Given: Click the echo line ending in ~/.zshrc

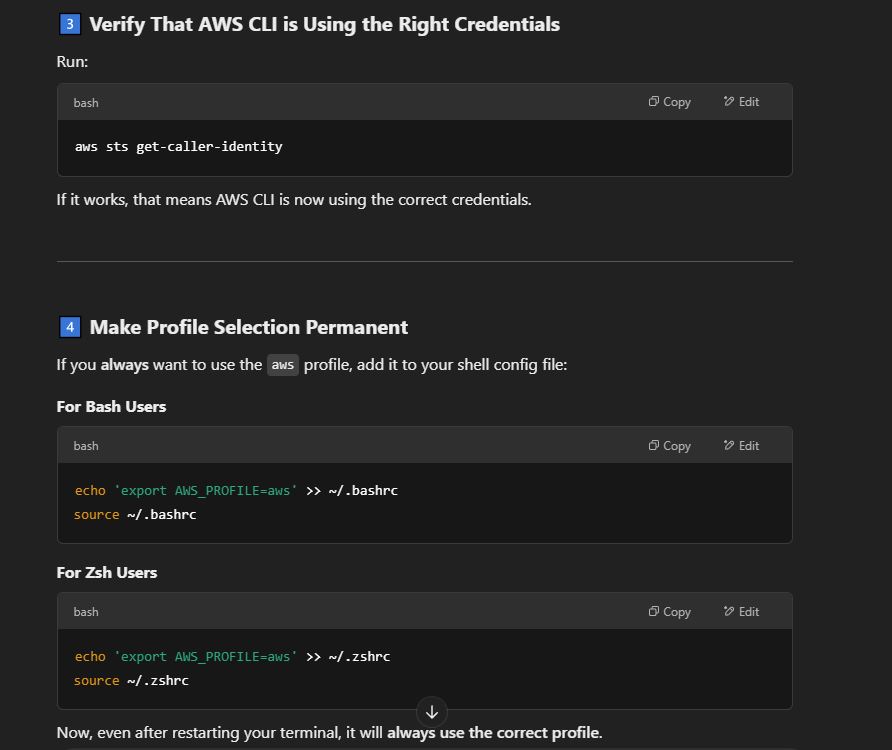Looking at the screenshot, I should pyautogui.click(x=232, y=657).
